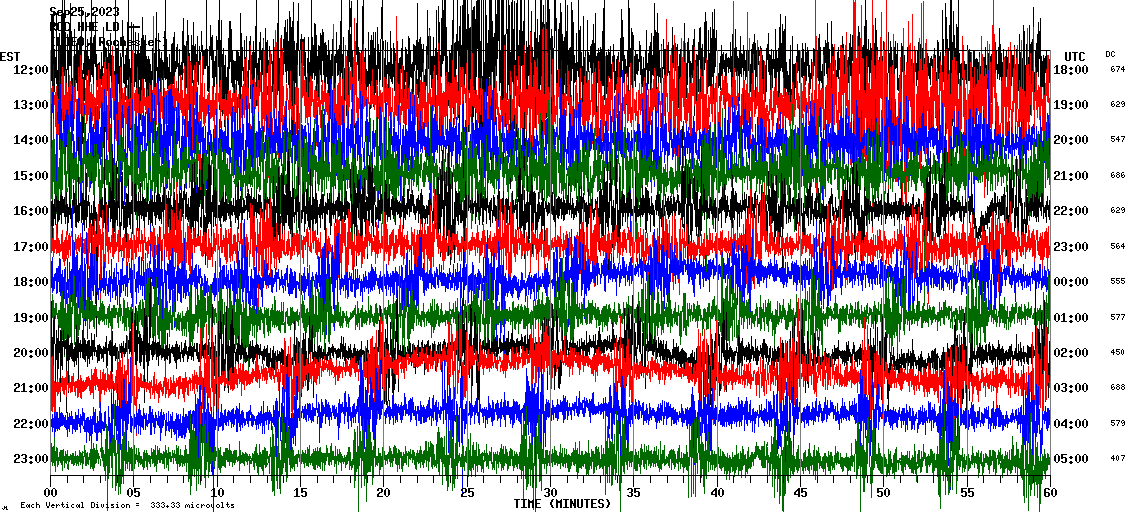Click the '55' minute tick label
1130x519 pixels.
point(967,493)
